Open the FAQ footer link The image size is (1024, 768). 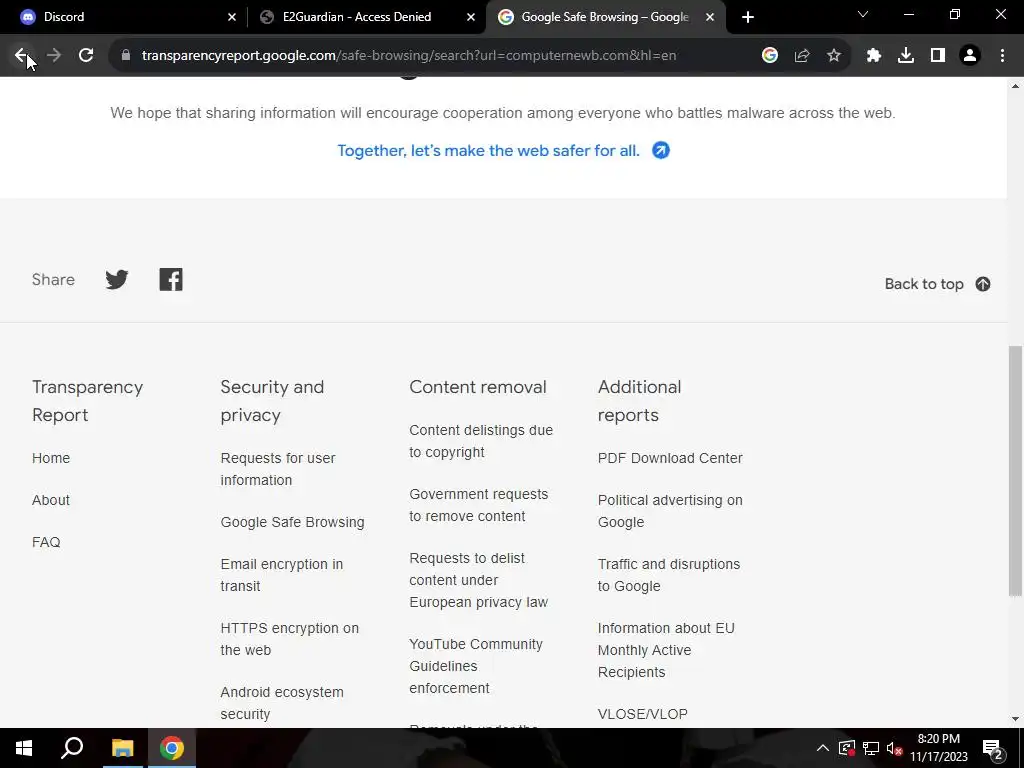pyautogui.click(x=46, y=542)
